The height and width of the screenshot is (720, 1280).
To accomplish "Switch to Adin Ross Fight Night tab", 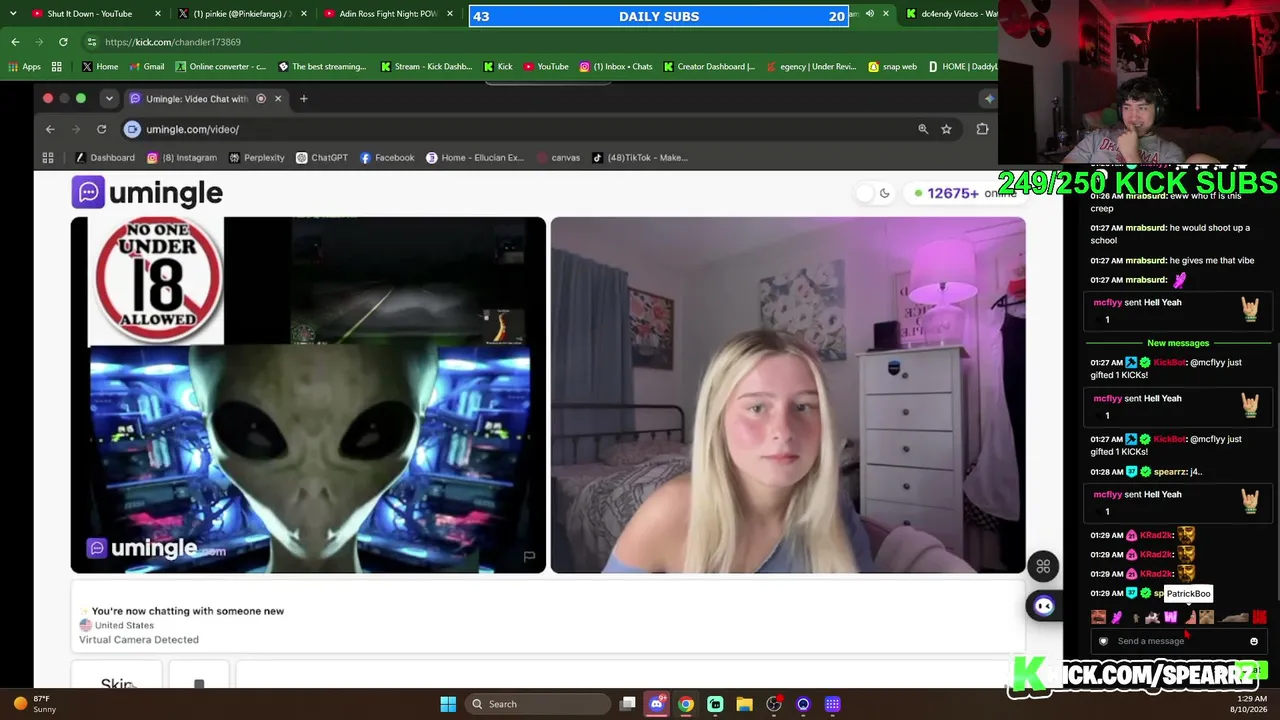I will (x=386, y=14).
